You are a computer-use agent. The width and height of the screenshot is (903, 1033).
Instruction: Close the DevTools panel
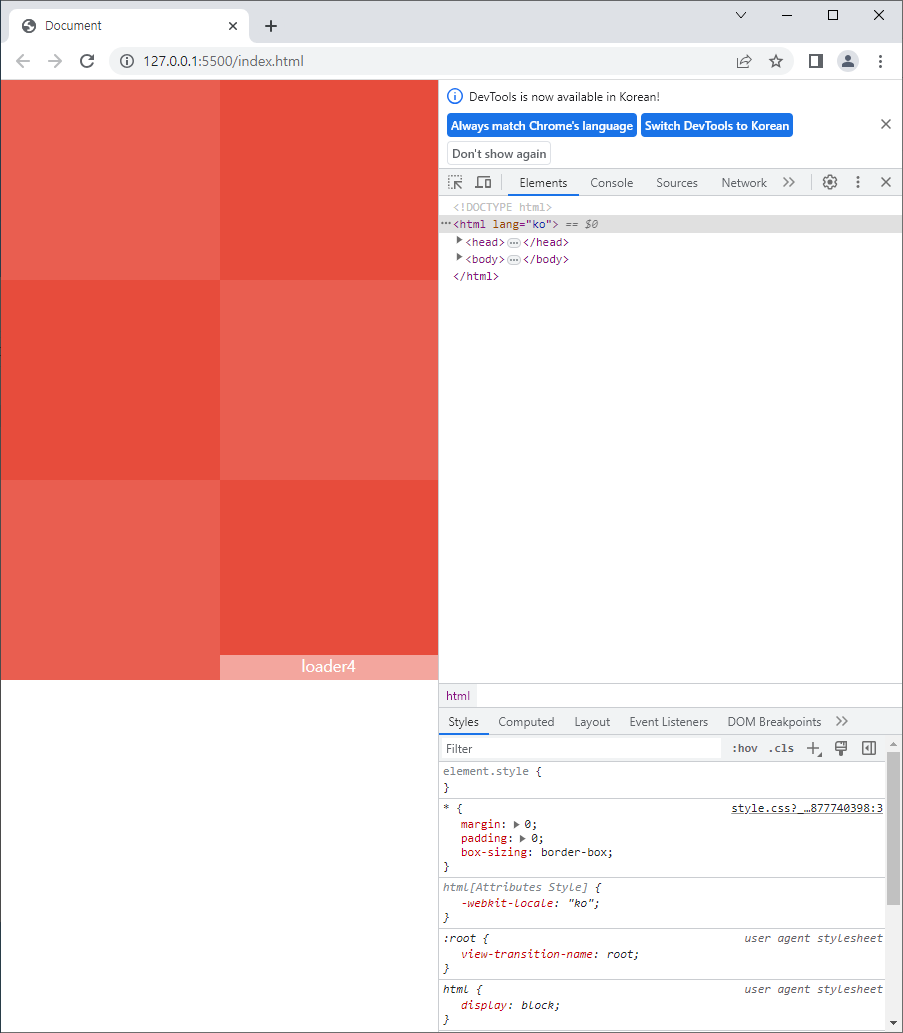click(x=886, y=182)
